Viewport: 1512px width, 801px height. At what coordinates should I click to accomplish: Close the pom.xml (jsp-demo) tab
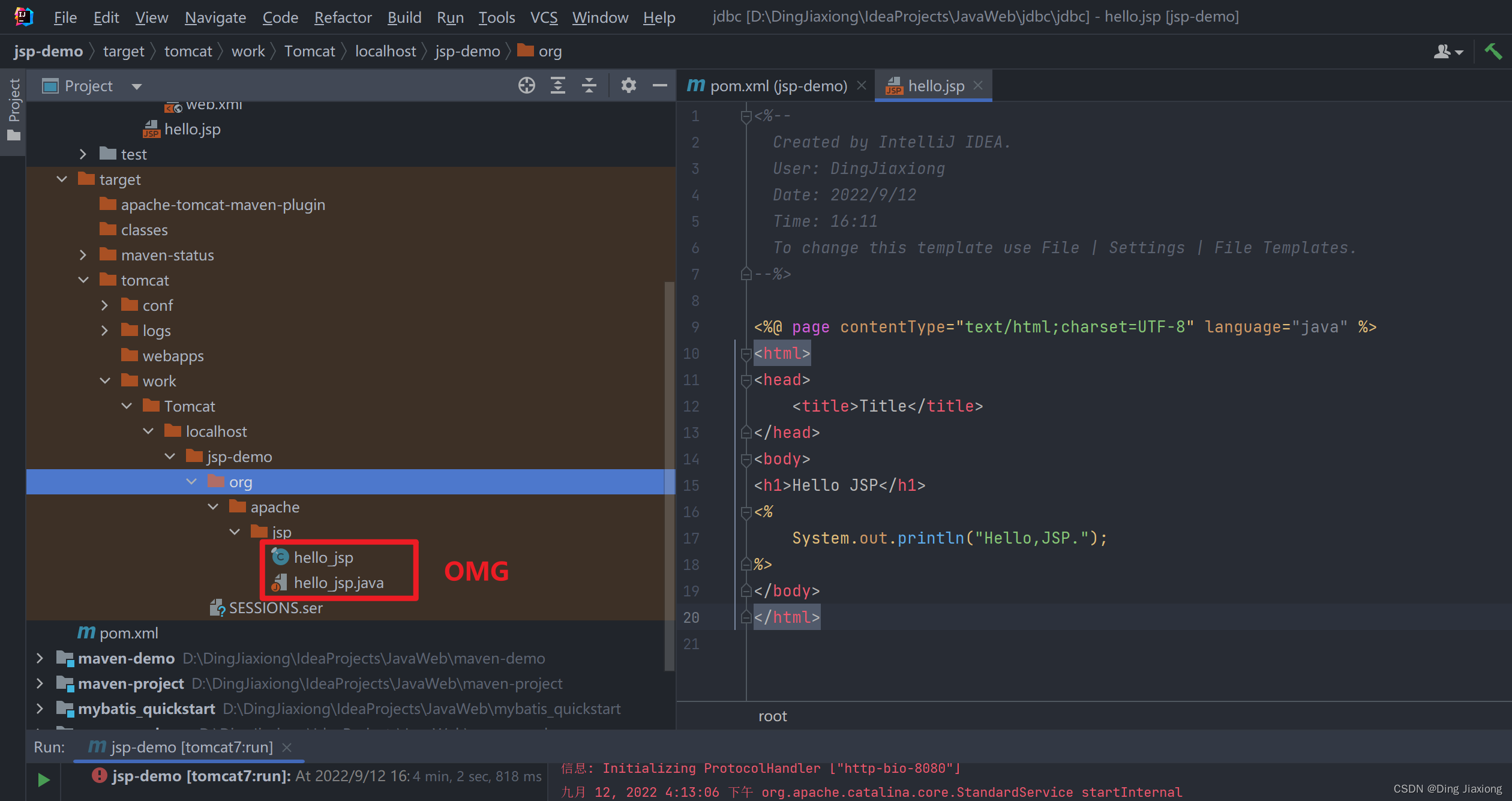point(862,86)
